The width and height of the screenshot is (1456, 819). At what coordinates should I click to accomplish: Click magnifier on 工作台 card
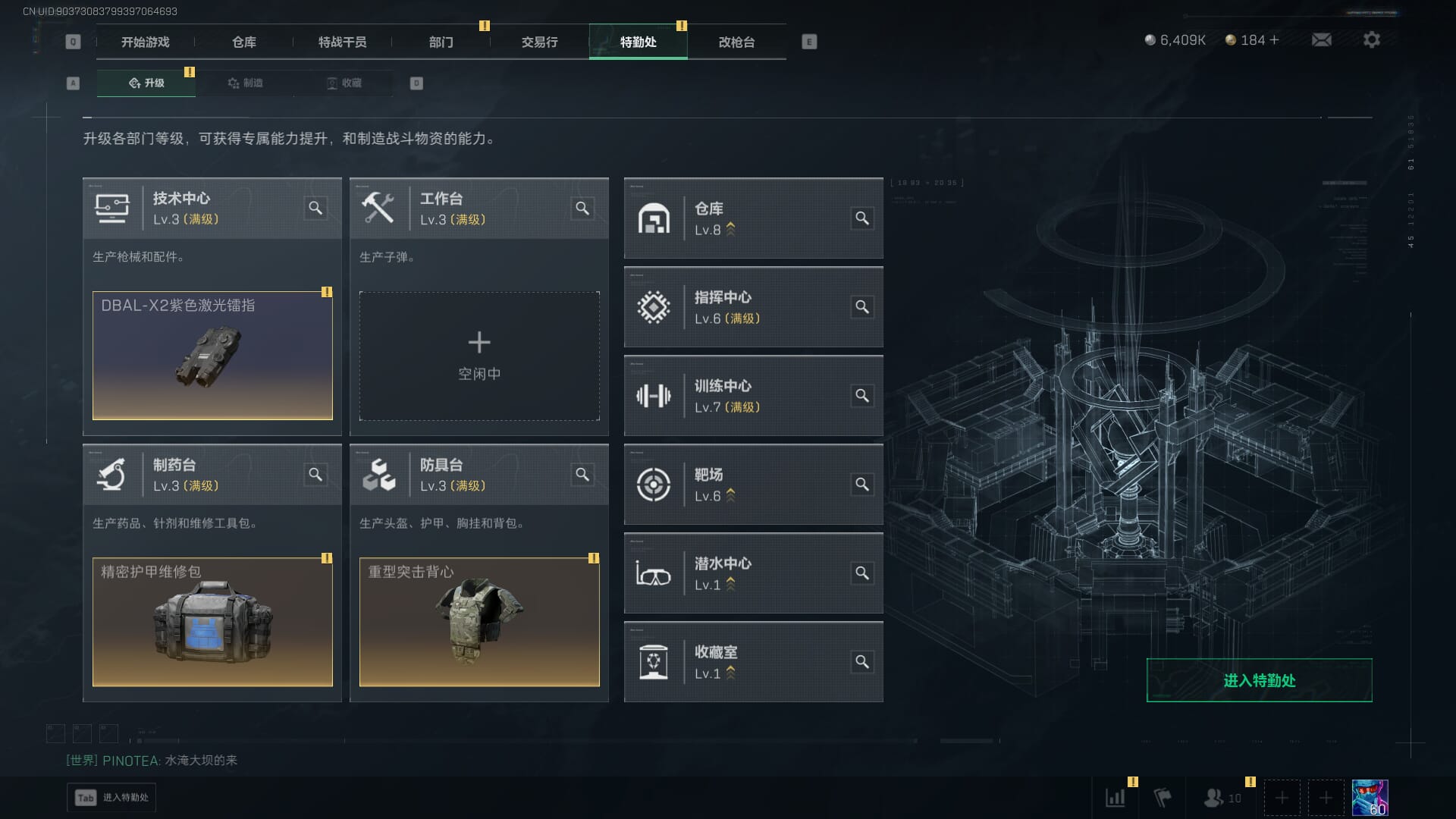582,208
